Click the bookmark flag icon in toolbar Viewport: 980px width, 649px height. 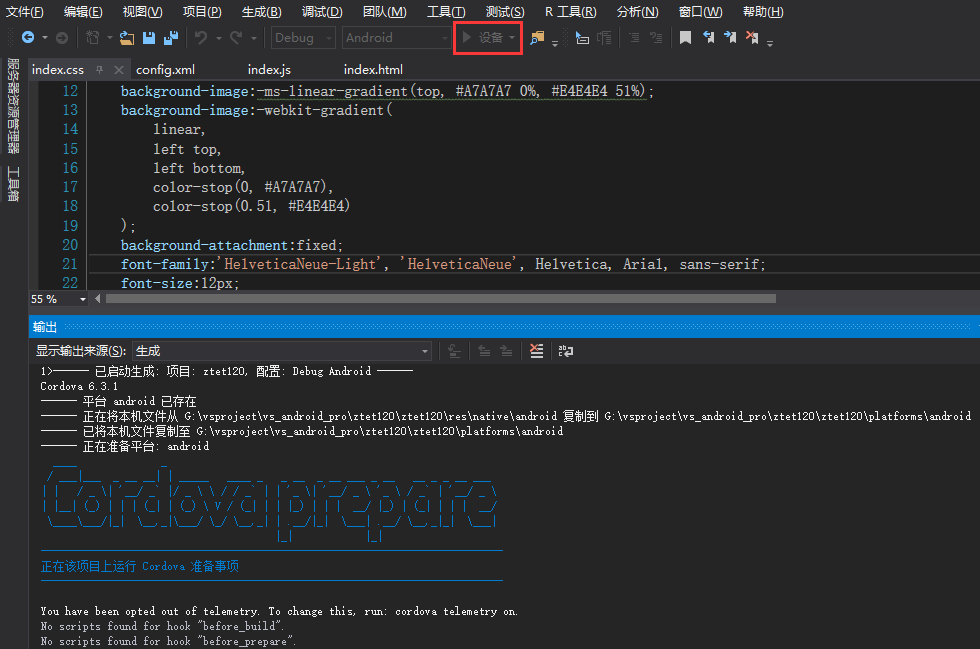pos(685,38)
